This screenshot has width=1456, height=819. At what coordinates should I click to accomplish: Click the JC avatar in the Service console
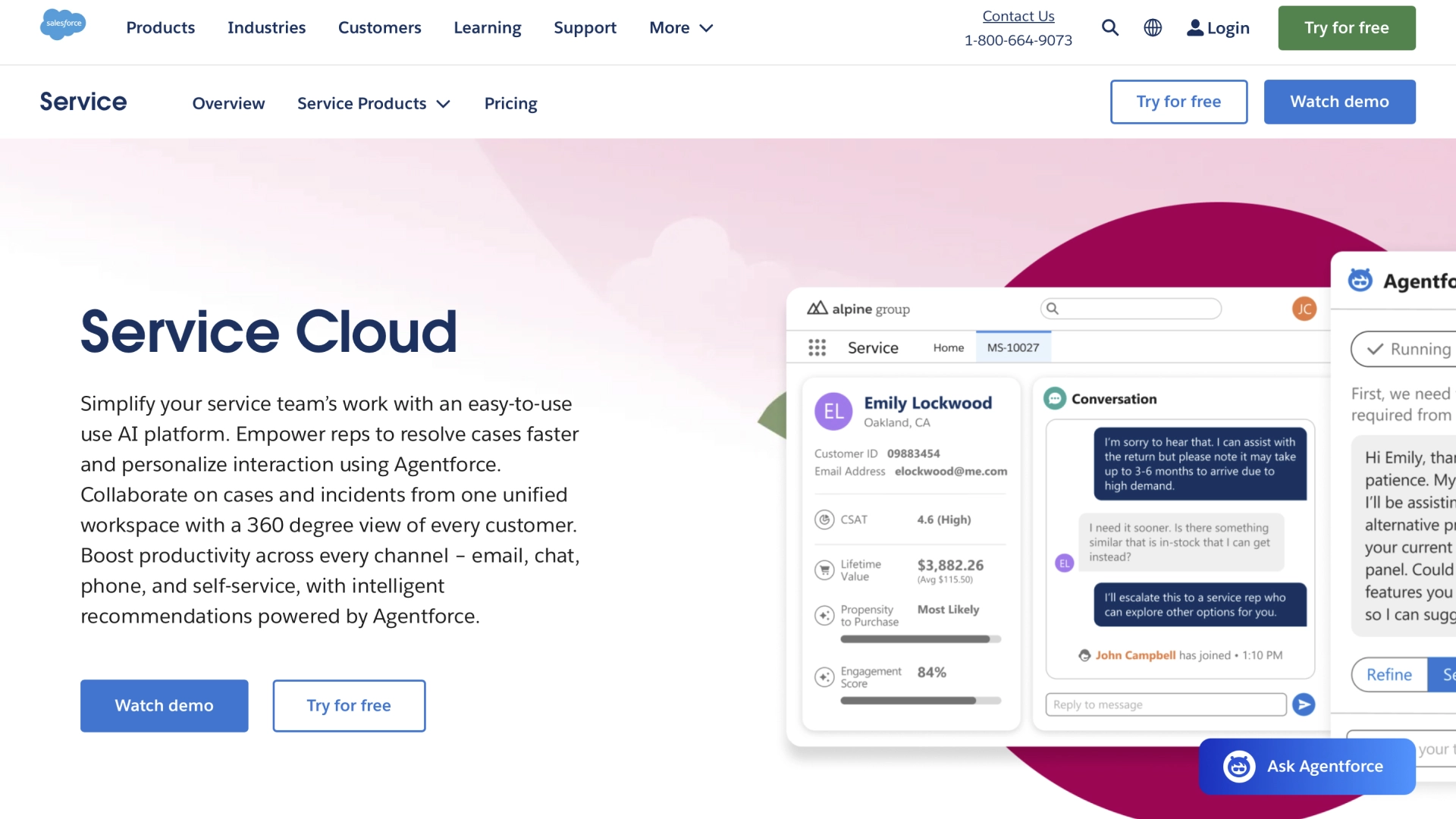click(x=1303, y=309)
